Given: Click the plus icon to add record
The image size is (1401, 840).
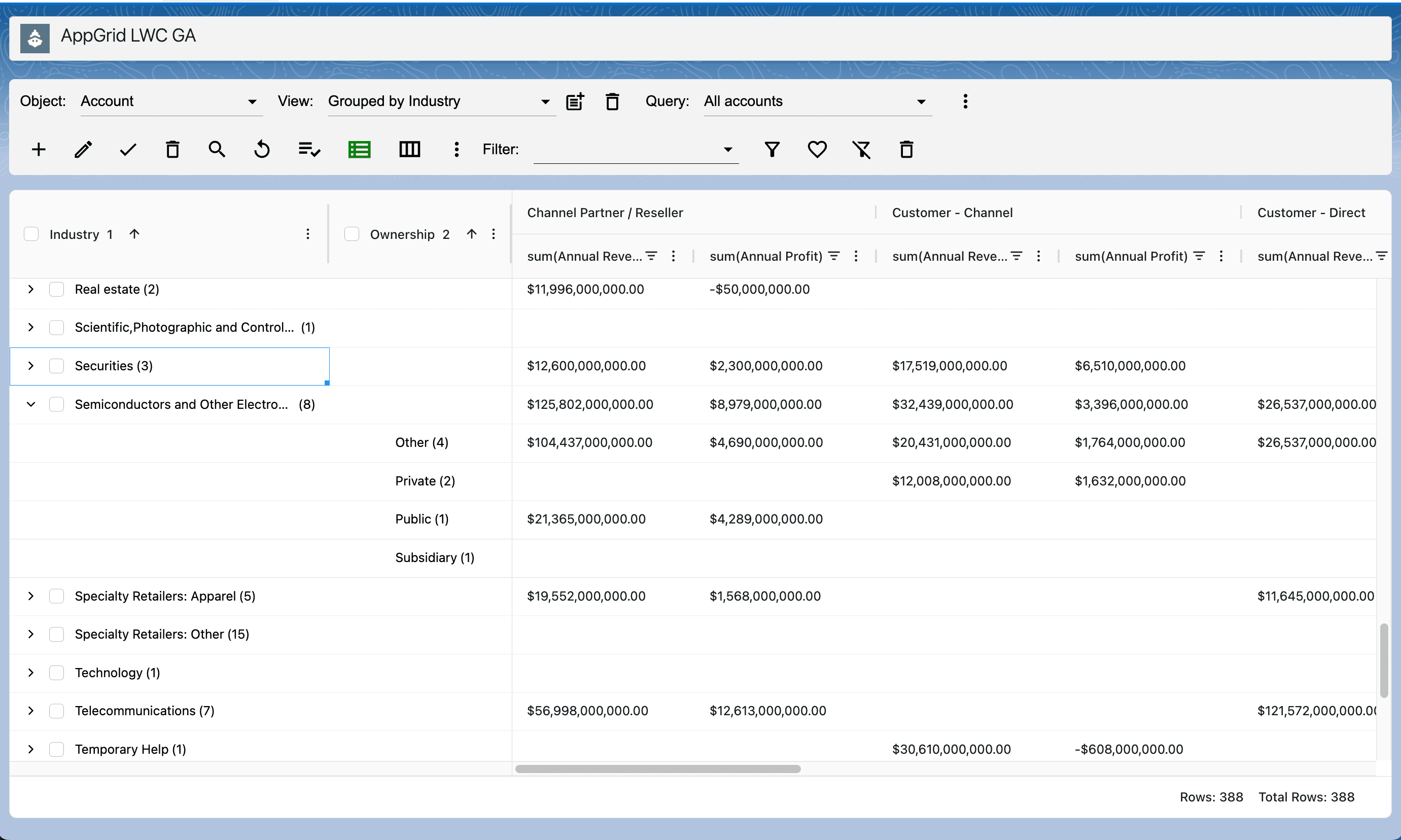Looking at the screenshot, I should [x=39, y=150].
